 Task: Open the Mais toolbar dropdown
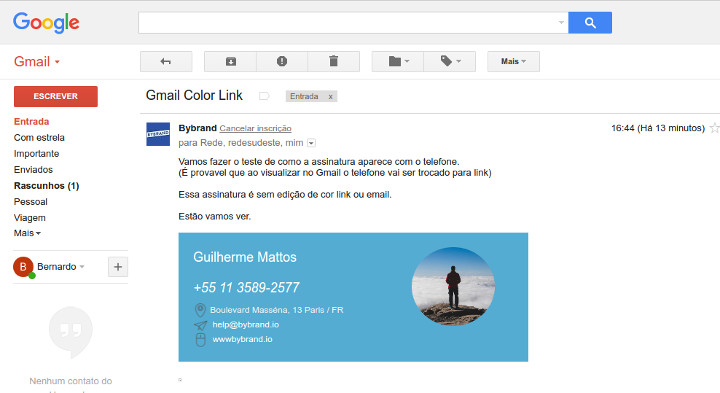[x=513, y=62]
